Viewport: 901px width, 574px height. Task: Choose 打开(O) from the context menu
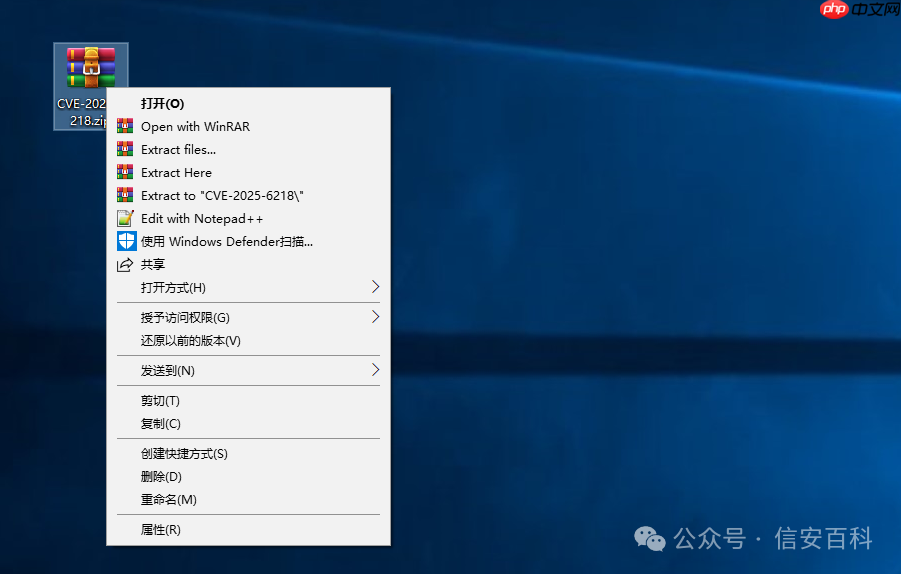coord(248,103)
